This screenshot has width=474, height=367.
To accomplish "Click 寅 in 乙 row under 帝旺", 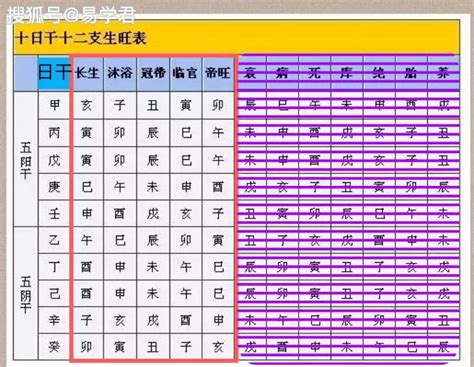I will pyautogui.click(x=218, y=240).
